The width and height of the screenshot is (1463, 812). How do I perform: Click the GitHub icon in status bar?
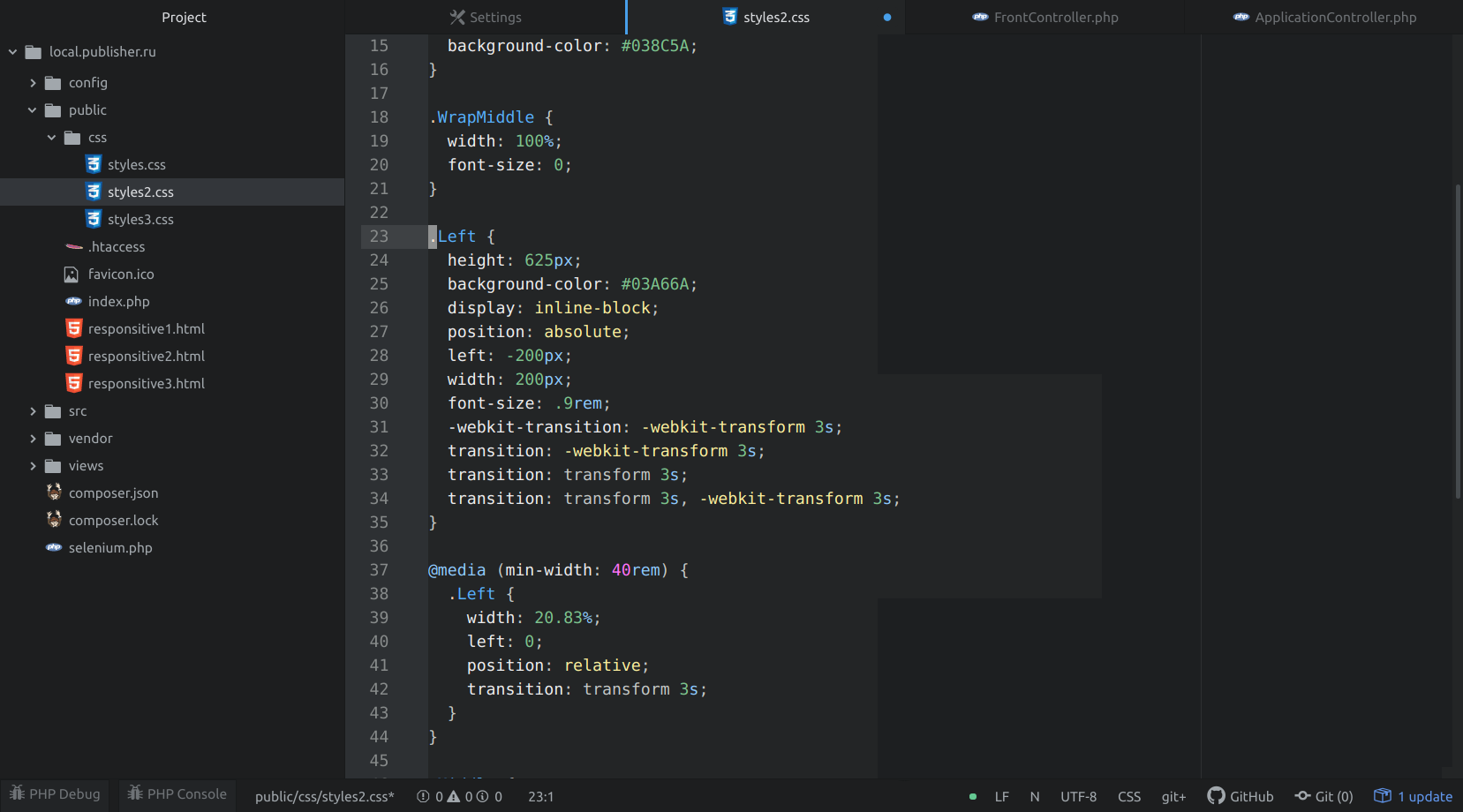[1216, 795]
